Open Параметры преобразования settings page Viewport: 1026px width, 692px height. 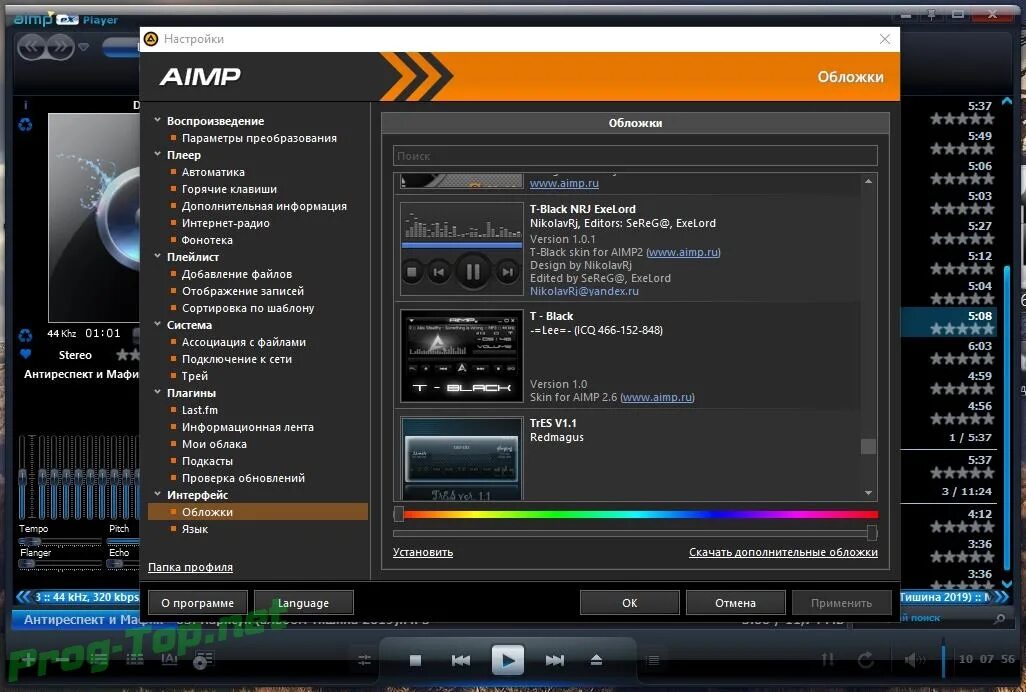coord(259,138)
